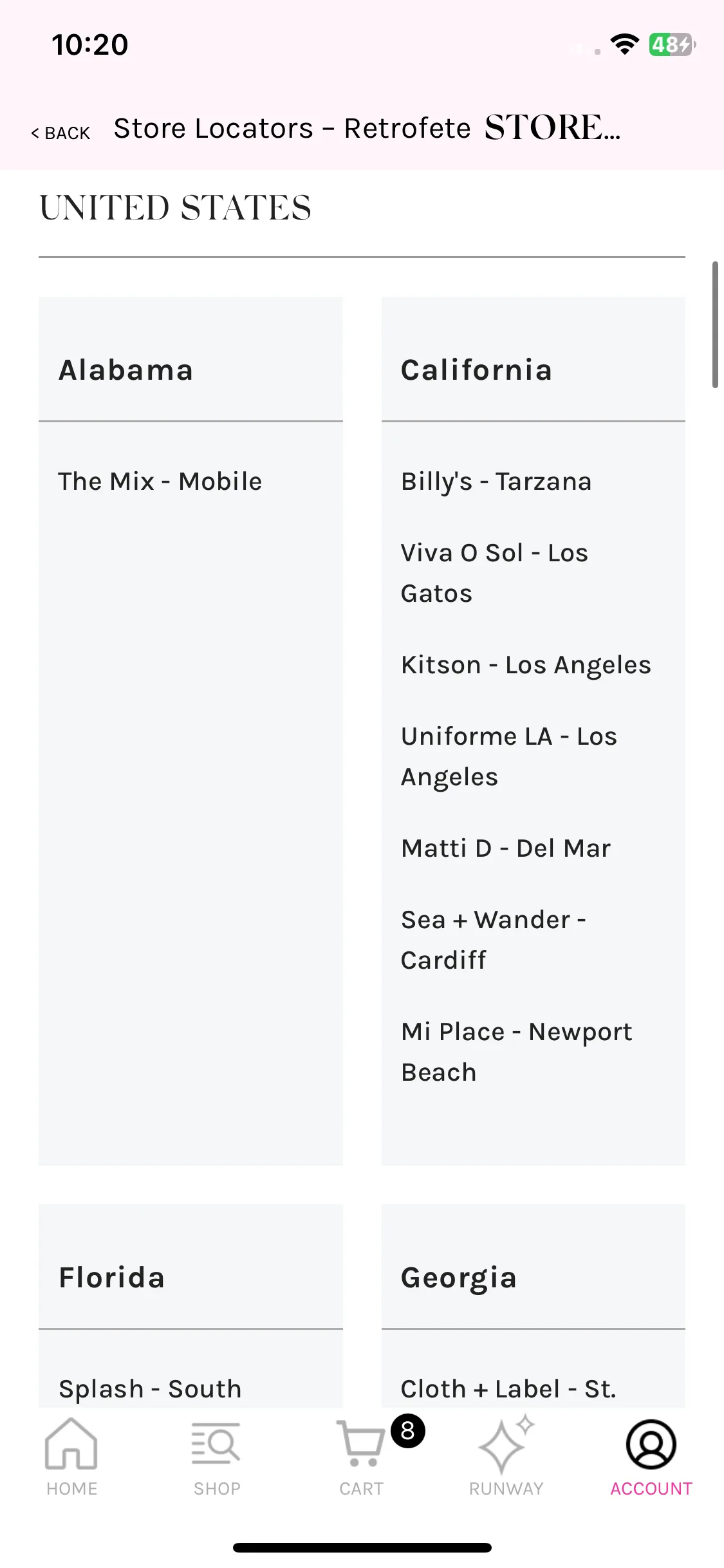724x1568 pixels.
Task: Choose Viva O Sol - Los Gatos
Action: [494, 573]
